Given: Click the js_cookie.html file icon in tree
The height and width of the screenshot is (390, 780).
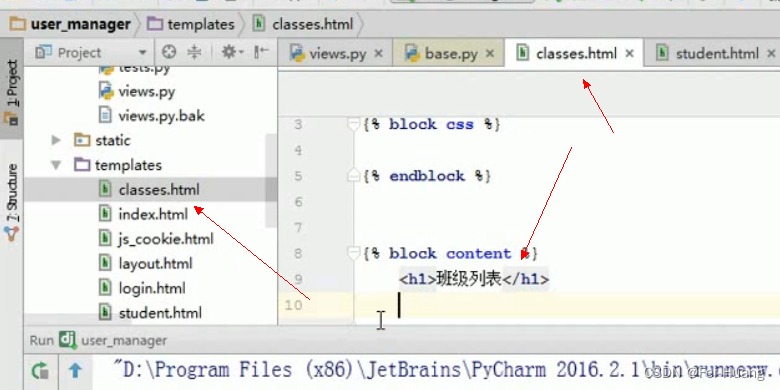Looking at the screenshot, I should 105,239.
